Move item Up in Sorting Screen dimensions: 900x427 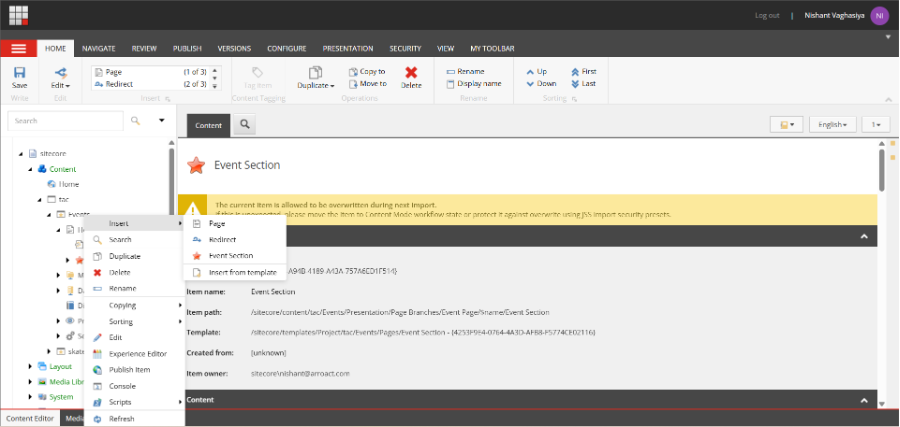[x=537, y=72]
